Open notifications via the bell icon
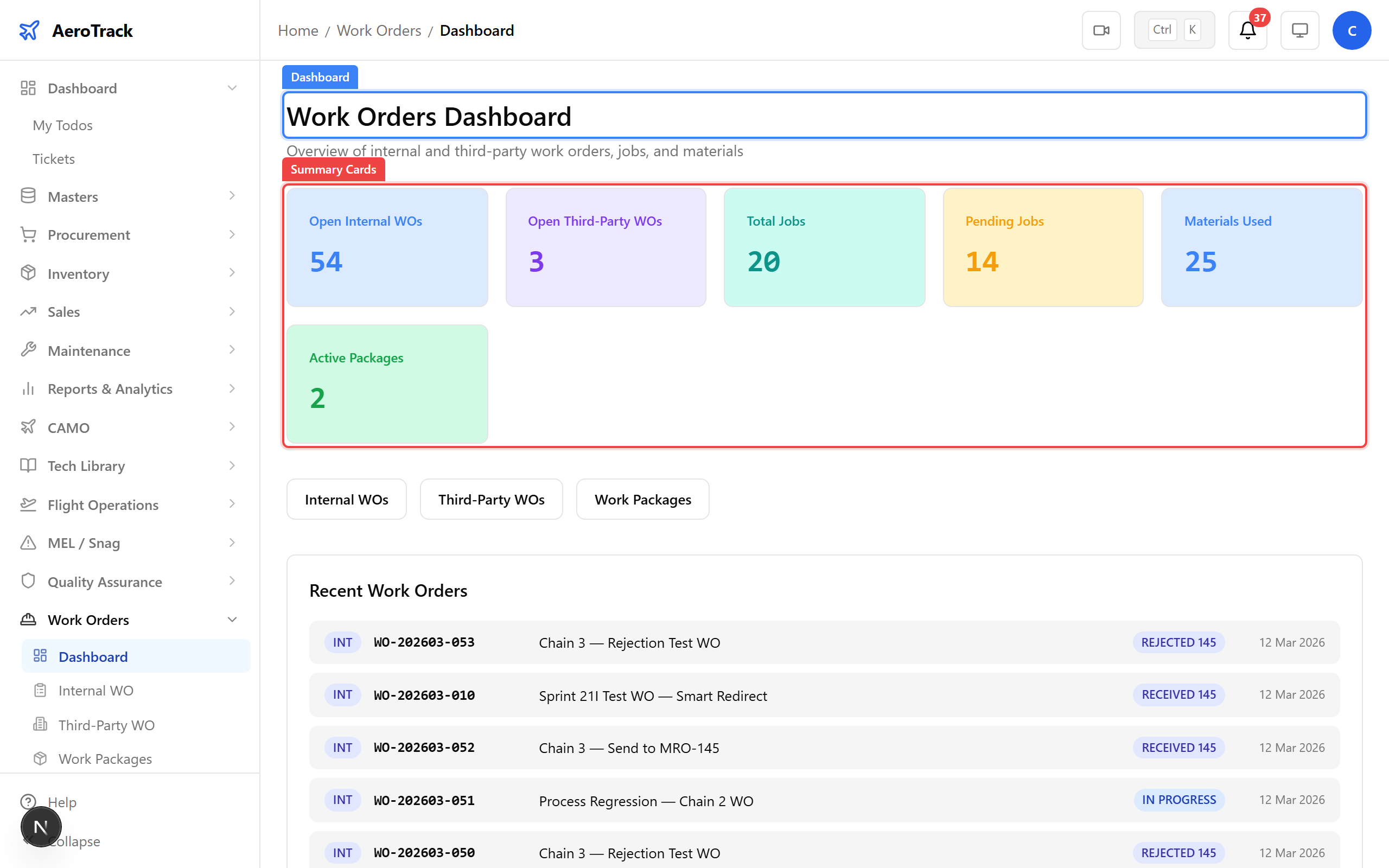Viewport: 1389px width, 868px height. coord(1247,31)
